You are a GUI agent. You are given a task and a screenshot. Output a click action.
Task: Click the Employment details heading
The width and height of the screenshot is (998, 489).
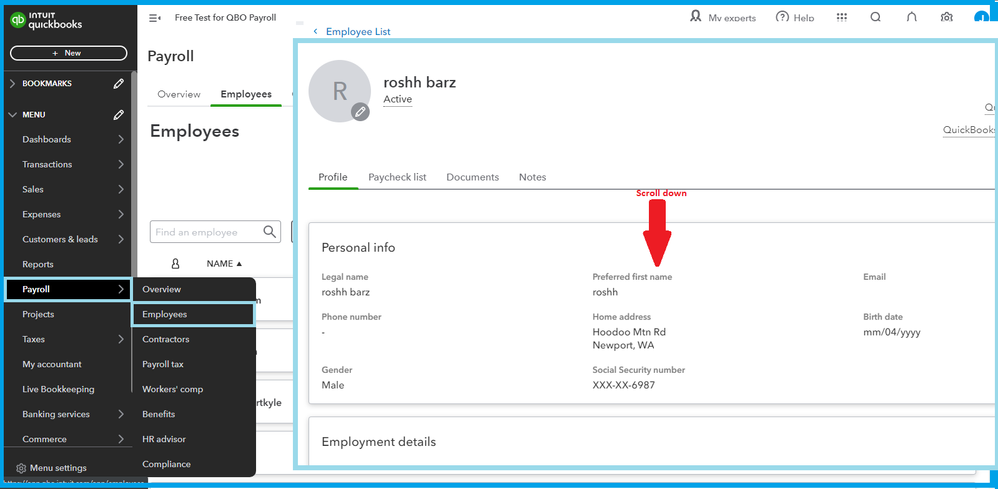pos(379,442)
